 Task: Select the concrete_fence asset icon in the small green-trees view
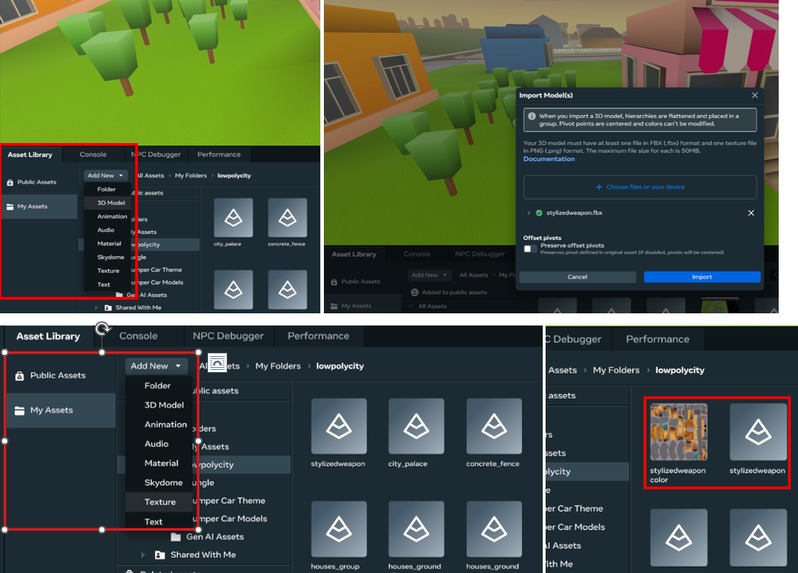click(288, 218)
